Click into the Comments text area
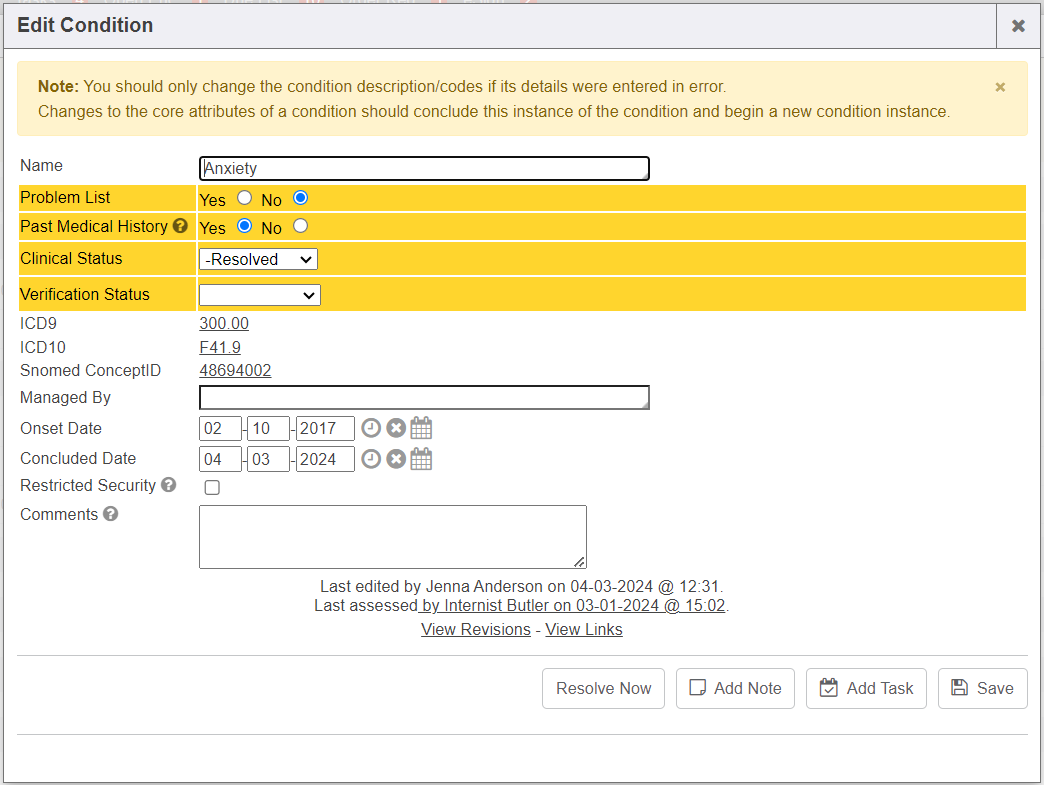Image resolution: width=1044 pixels, height=785 pixels. 392,537
